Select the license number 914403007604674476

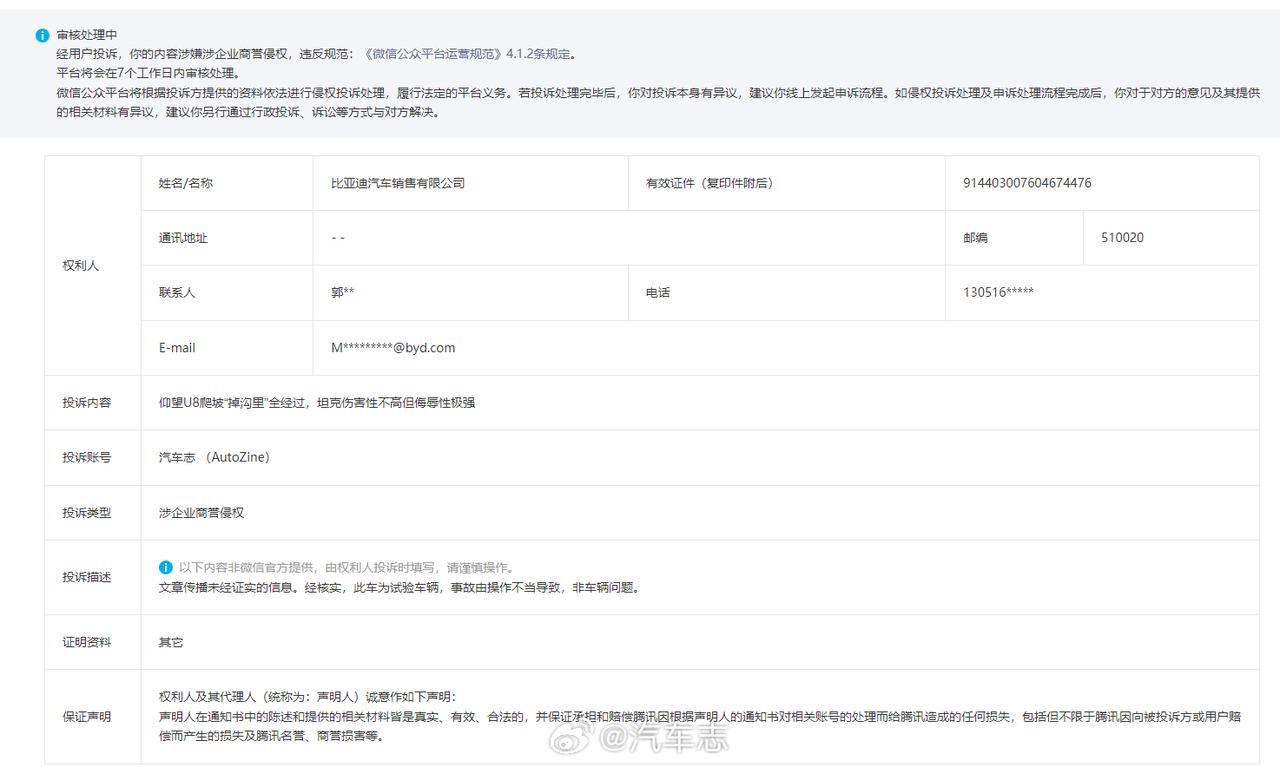pyautogui.click(x=1027, y=183)
